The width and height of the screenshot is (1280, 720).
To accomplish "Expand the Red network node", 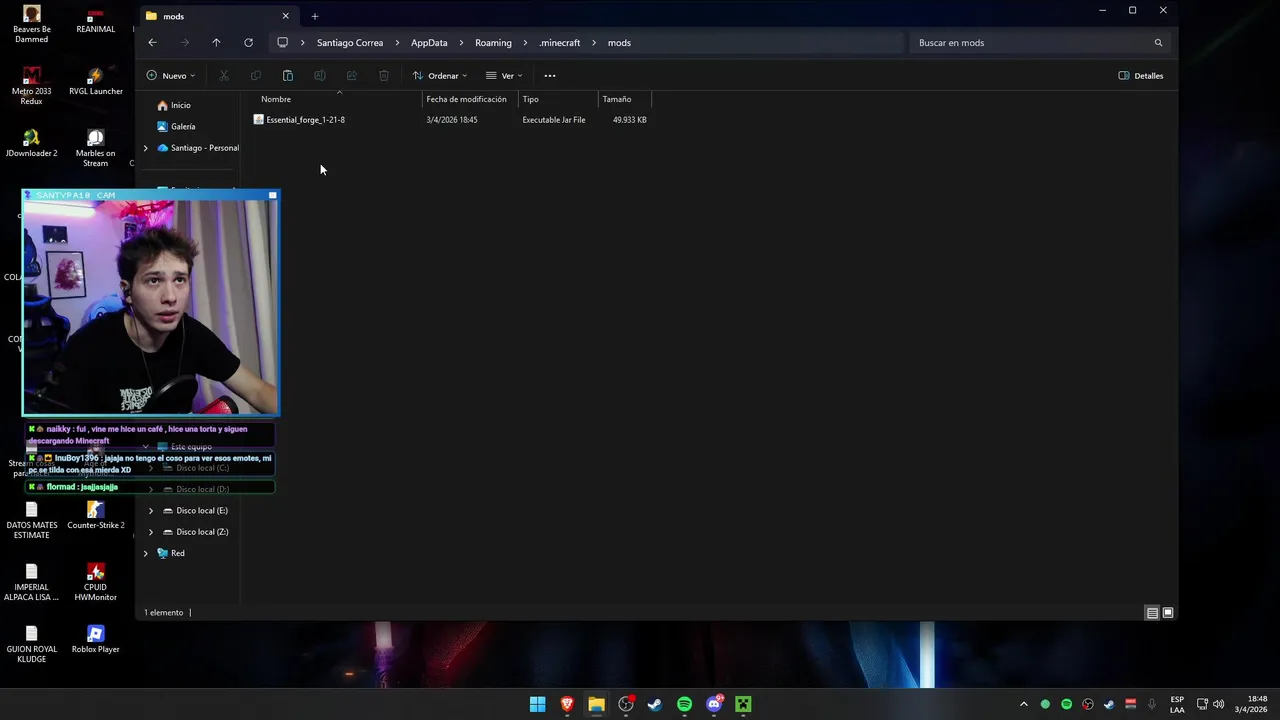I will (146, 553).
